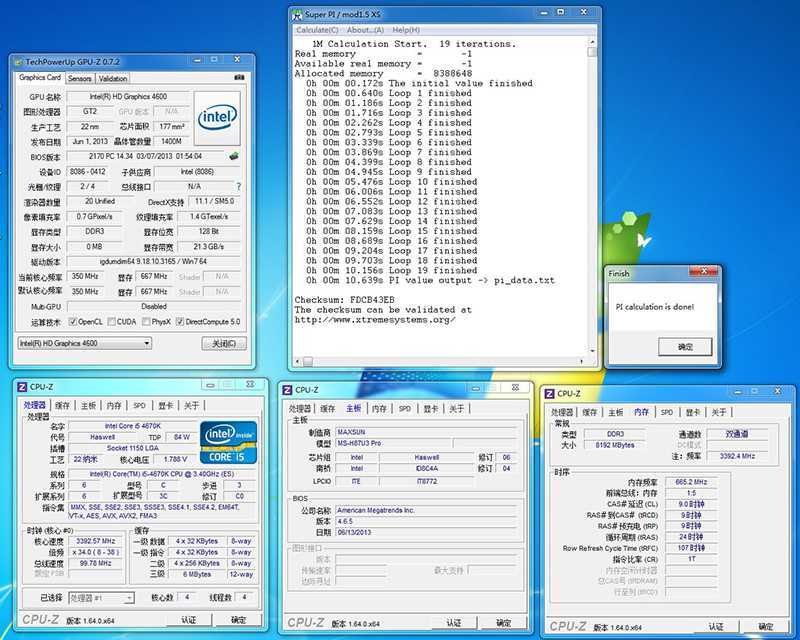Click 确定 in the mainboard CPU-Z window
The height and width of the screenshot is (640, 800).
504,623
